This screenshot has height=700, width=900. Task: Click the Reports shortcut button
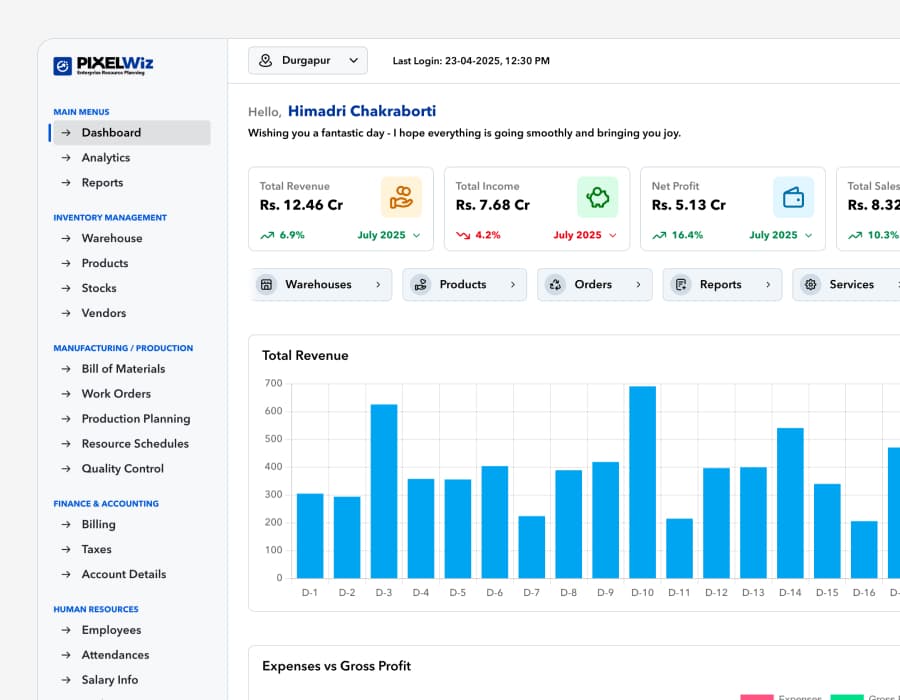(722, 285)
